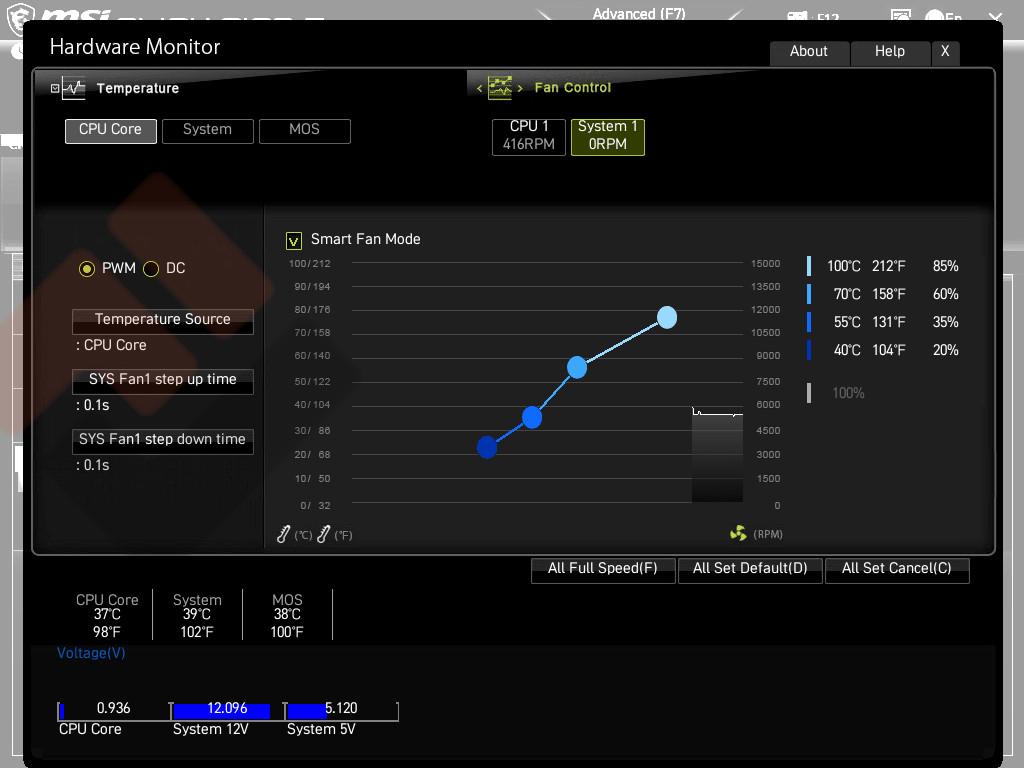Screen dimensions: 1024x768
Task: Click the Celsius thermometer icon
Action: coord(284,535)
